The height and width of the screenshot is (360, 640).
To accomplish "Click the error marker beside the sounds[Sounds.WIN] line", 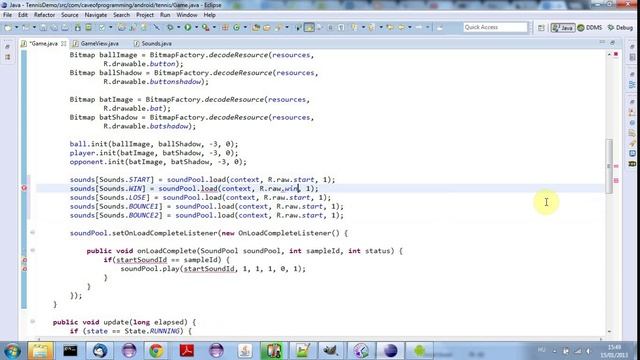I will pos(24,188).
